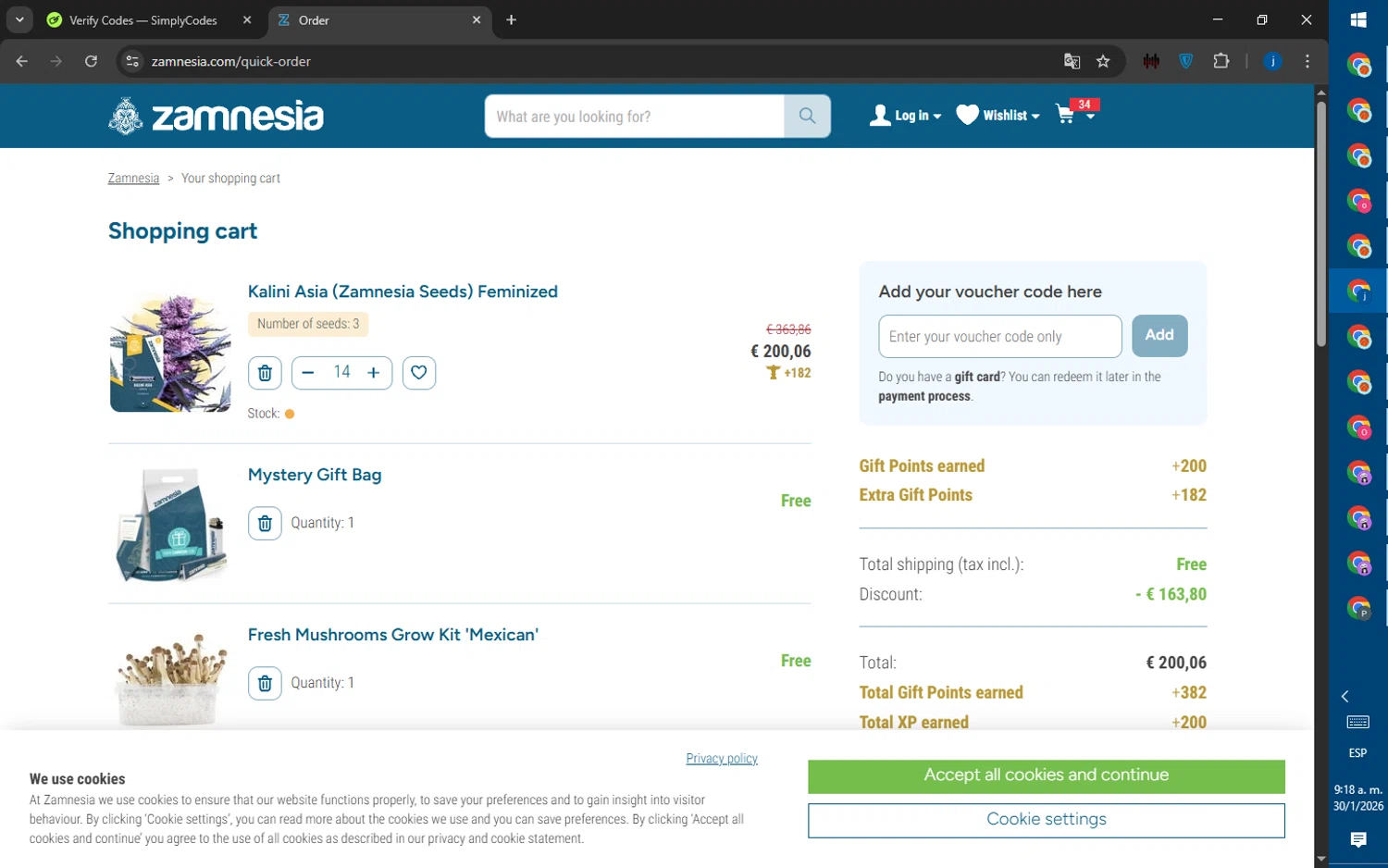Image resolution: width=1388 pixels, height=868 pixels.
Task: Open the Chrome profile avatar
Action: pos(1273,61)
